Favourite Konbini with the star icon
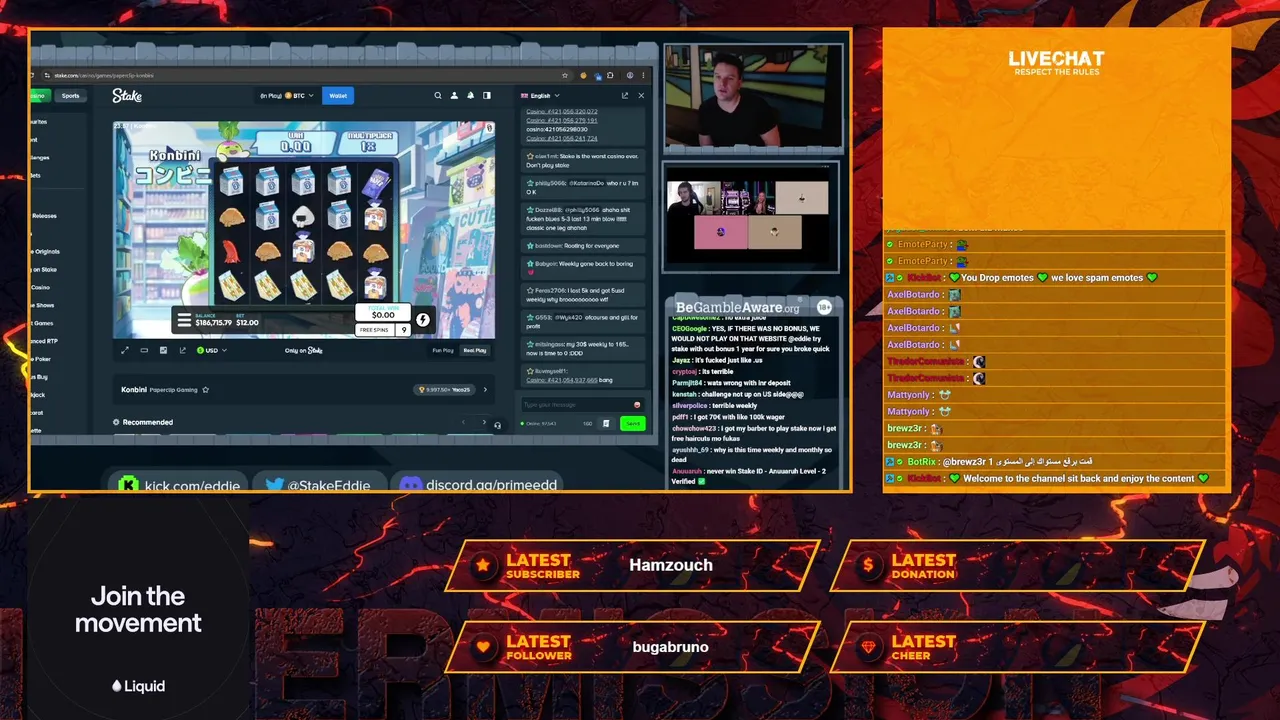Image resolution: width=1280 pixels, height=720 pixels. click(x=206, y=389)
